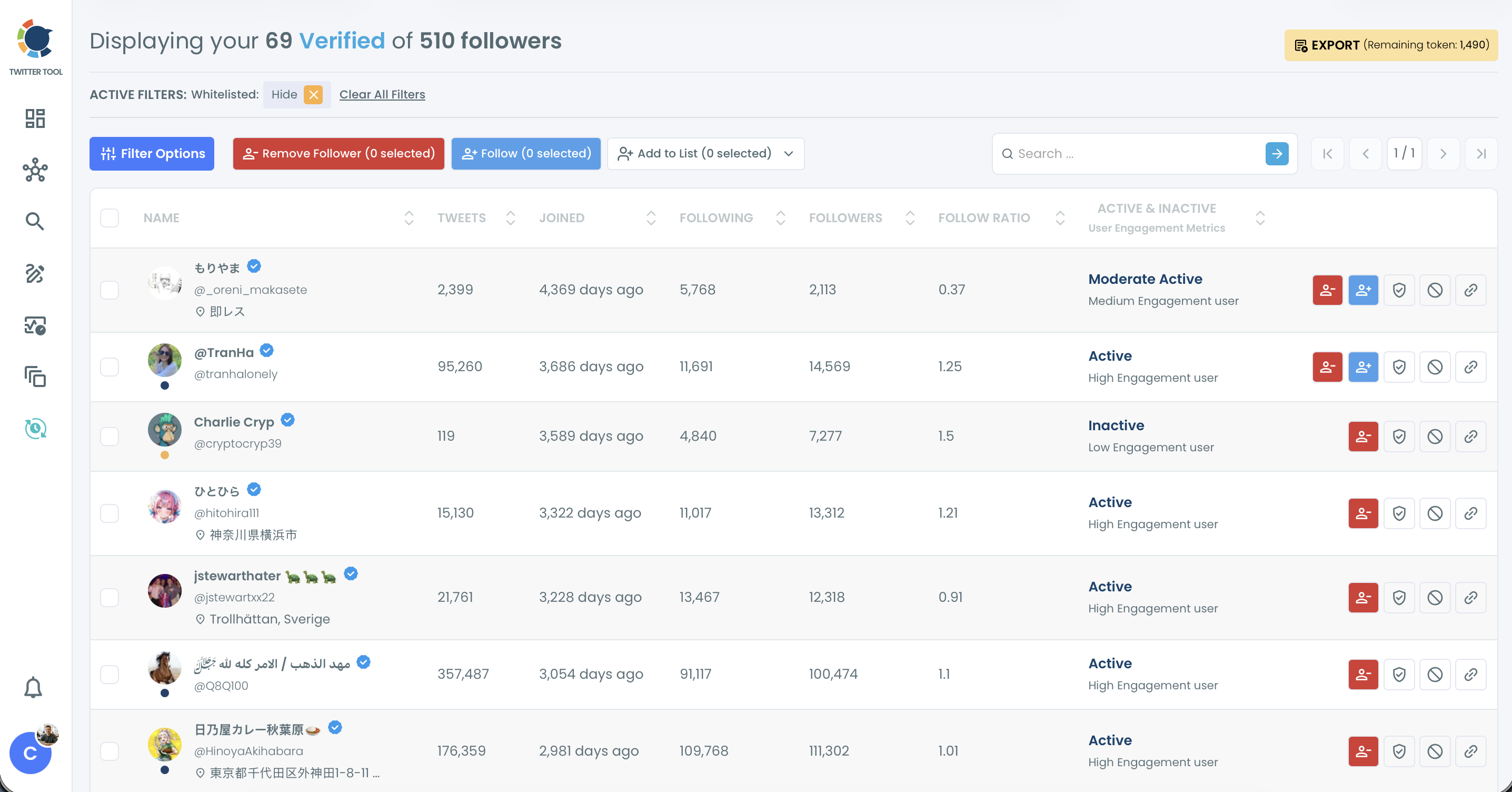Open the notifications bell icon

click(33, 687)
